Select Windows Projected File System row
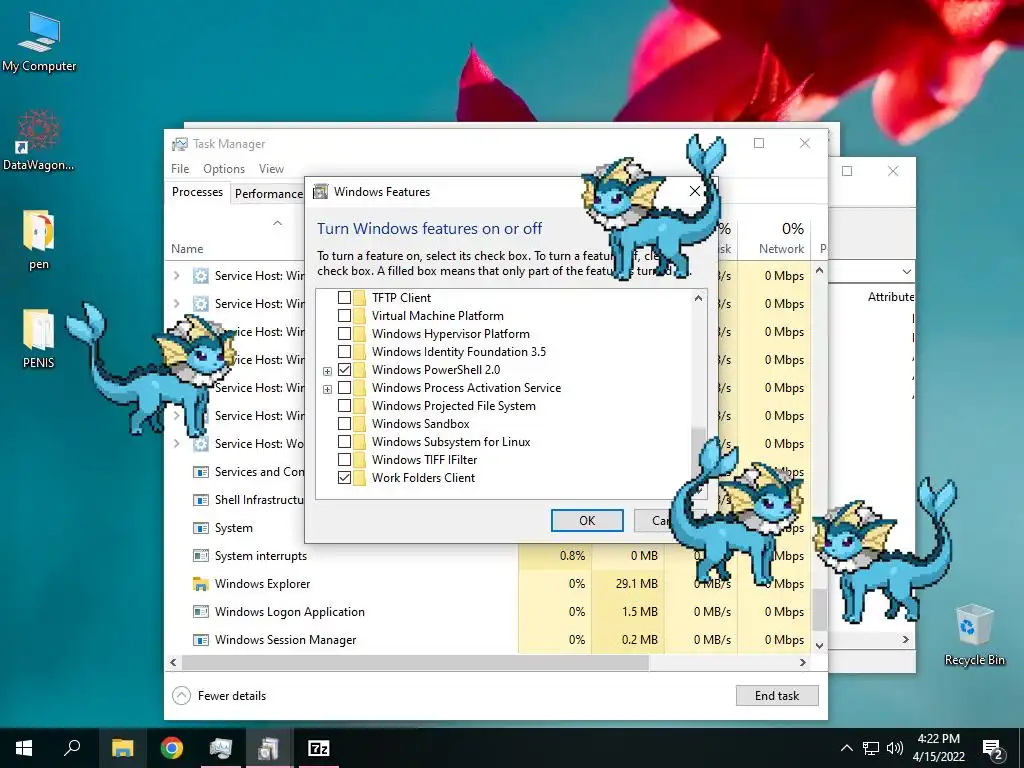1024x768 pixels. tap(454, 406)
